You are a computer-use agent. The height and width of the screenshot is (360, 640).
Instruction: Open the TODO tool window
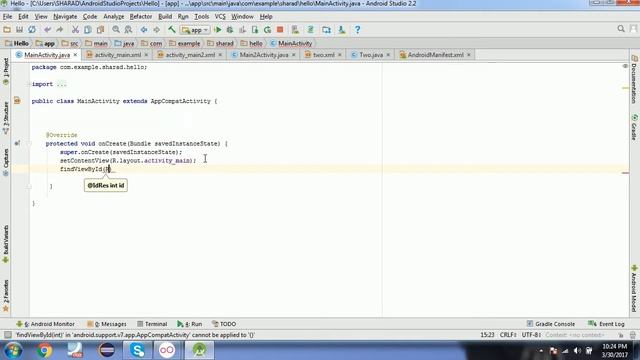[224, 324]
